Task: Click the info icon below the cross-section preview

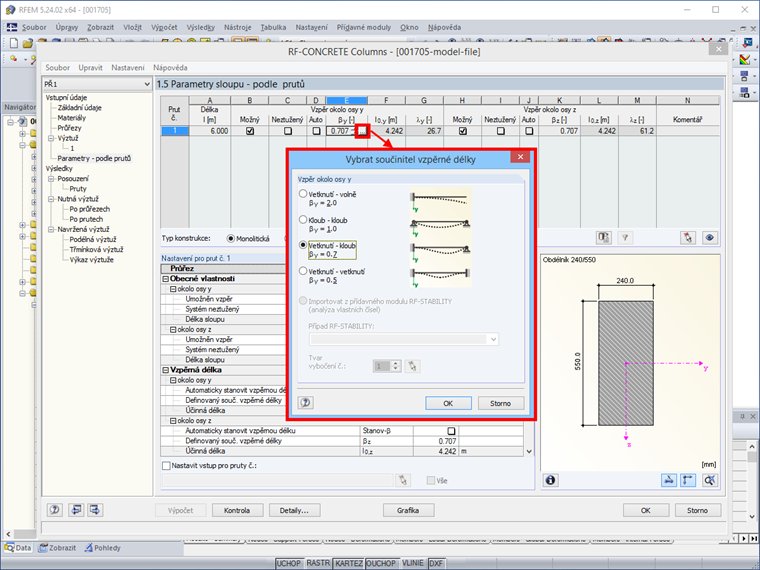Action: click(550, 480)
